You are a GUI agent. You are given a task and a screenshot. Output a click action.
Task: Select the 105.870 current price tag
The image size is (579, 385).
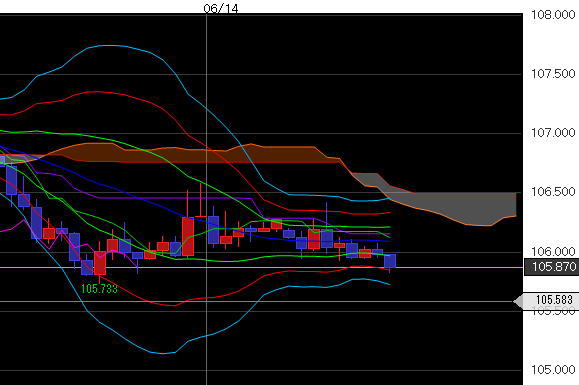551,267
